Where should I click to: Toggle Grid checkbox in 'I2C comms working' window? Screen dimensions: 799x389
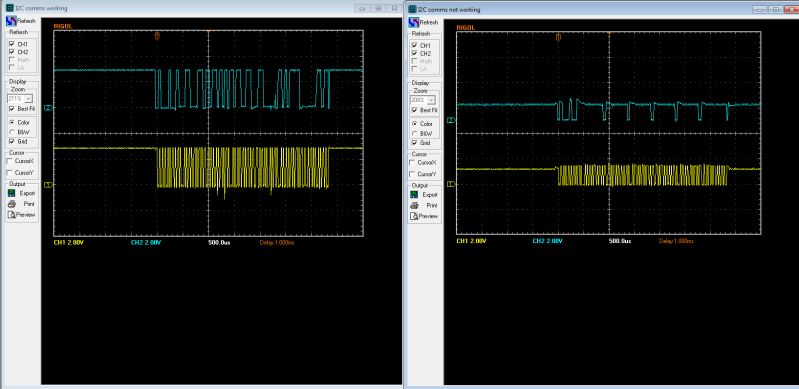12,141
